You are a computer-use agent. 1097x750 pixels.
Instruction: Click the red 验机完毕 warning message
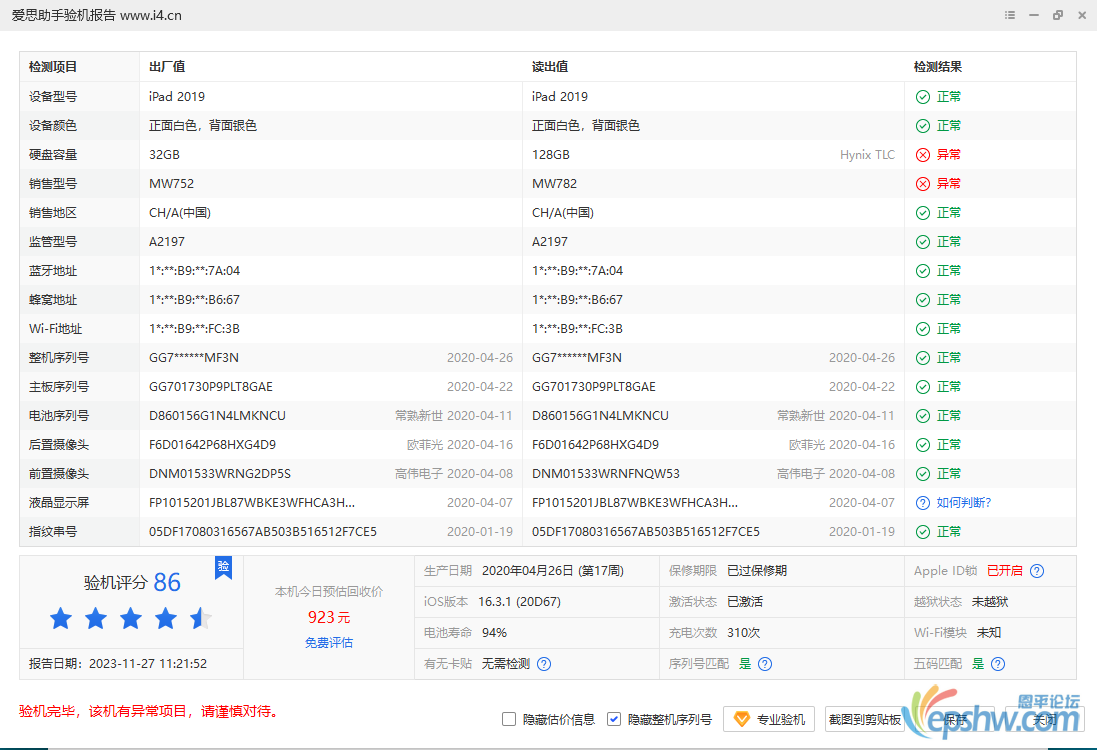tap(151, 712)
